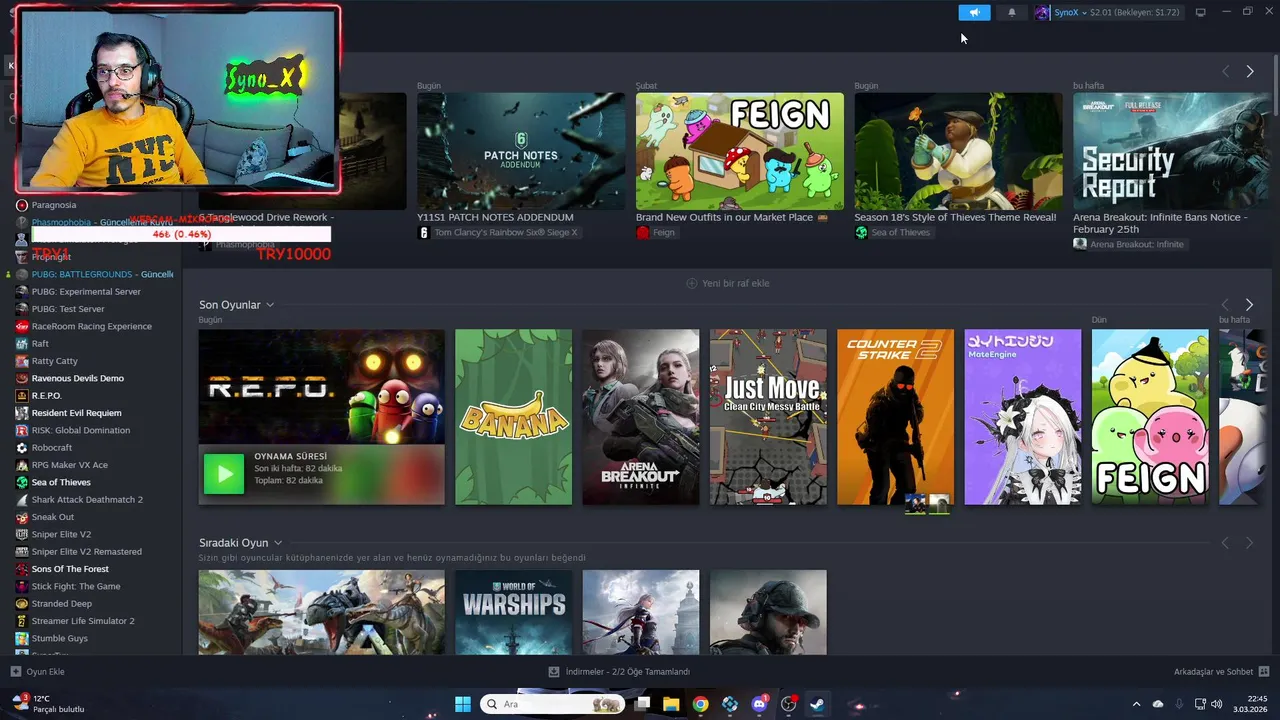Open the Just Move game card
Viewport: 1280px width, 720px height.
click(x=768, y=417)
